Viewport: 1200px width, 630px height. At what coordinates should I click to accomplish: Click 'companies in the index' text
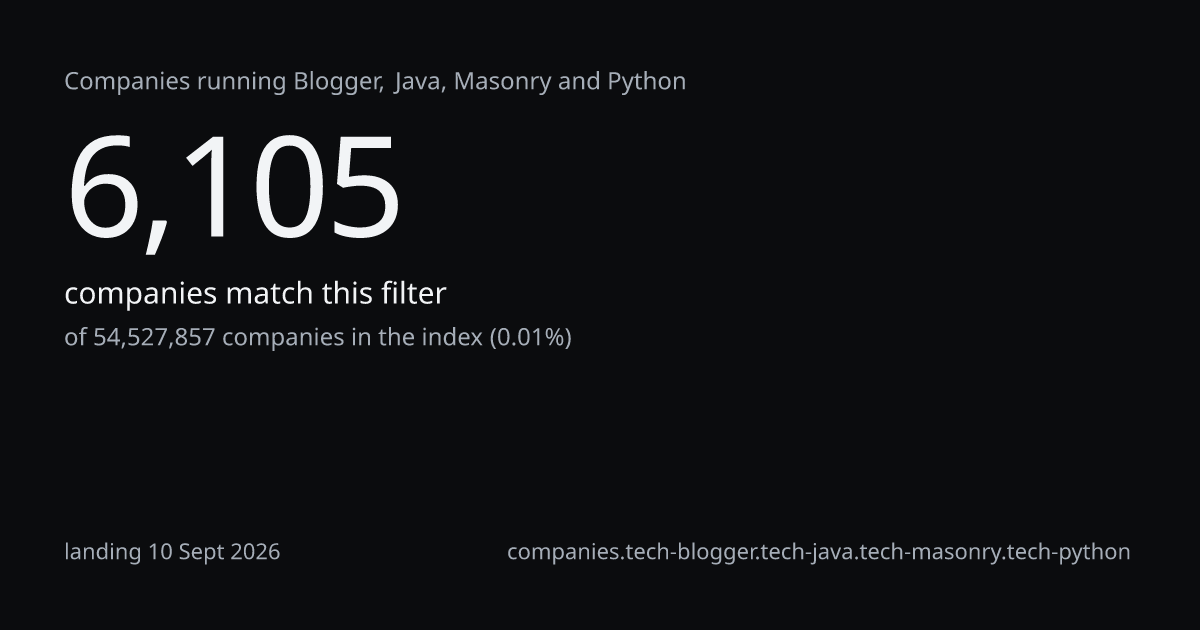[x=352, y=337]
